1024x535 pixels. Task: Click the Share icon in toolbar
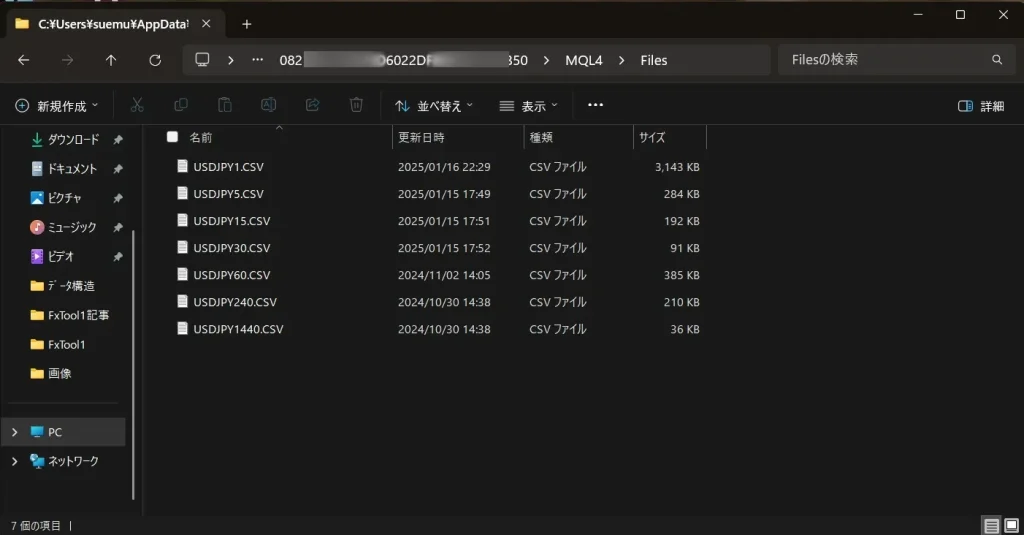[x=312, y=105]
